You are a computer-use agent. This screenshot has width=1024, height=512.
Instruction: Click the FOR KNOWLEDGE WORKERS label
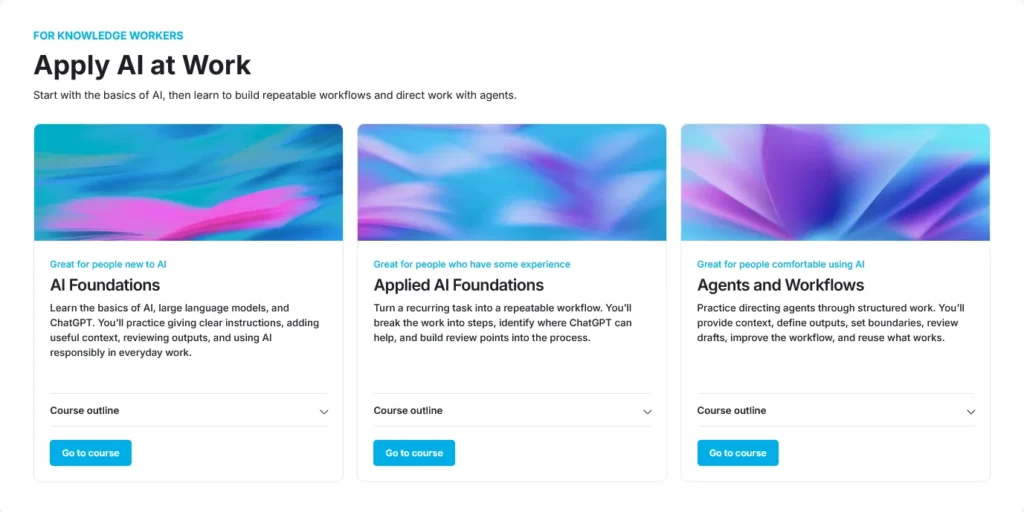108,35
